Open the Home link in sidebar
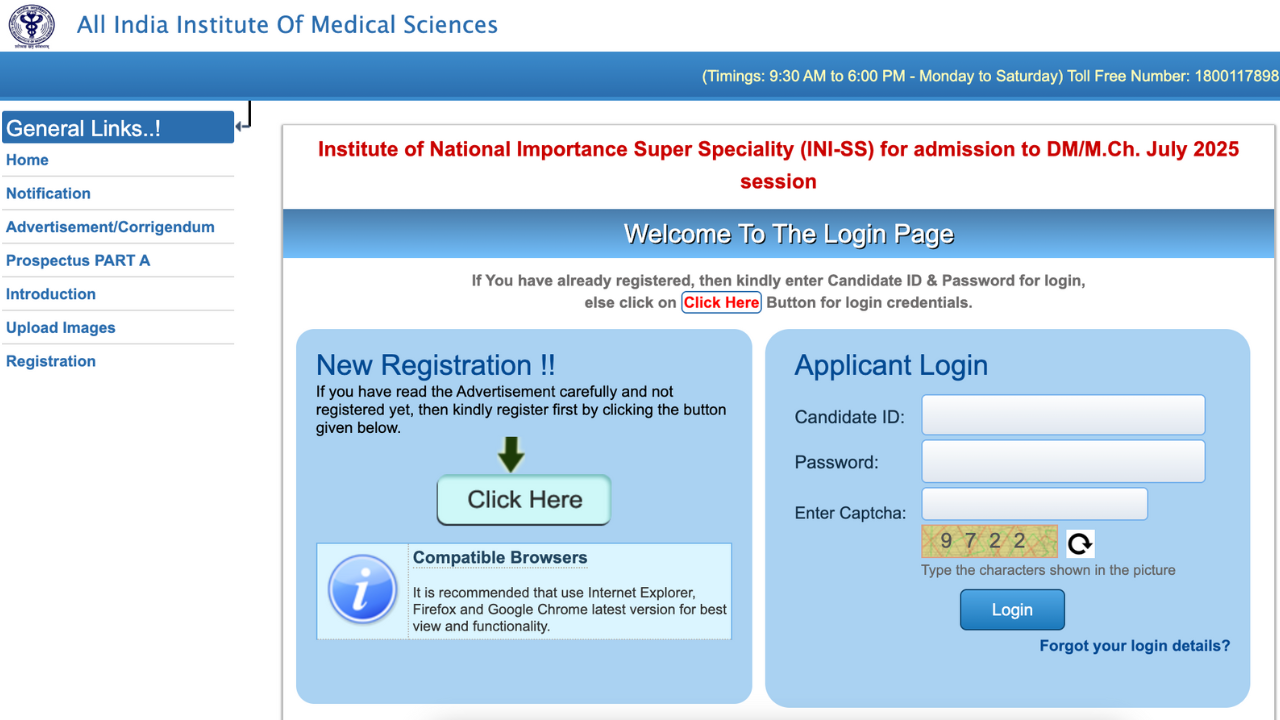 point(27,160)
